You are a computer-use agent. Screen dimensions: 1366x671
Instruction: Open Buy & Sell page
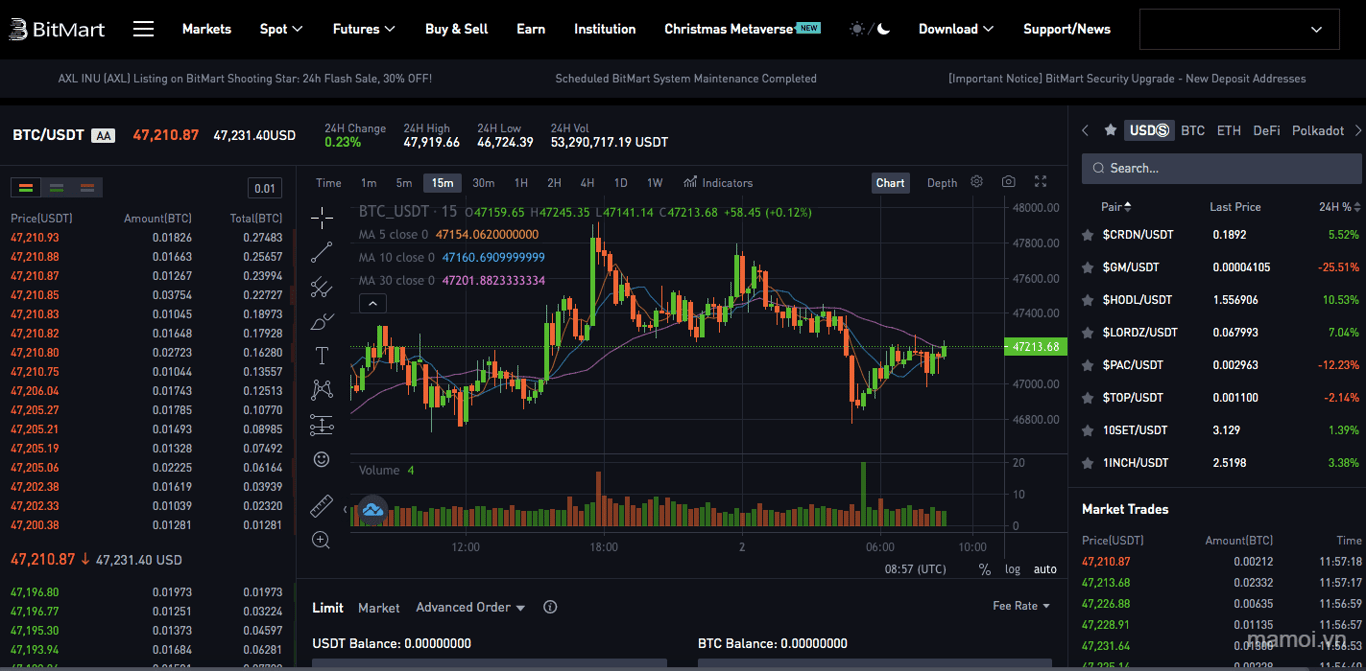[456, 29]
